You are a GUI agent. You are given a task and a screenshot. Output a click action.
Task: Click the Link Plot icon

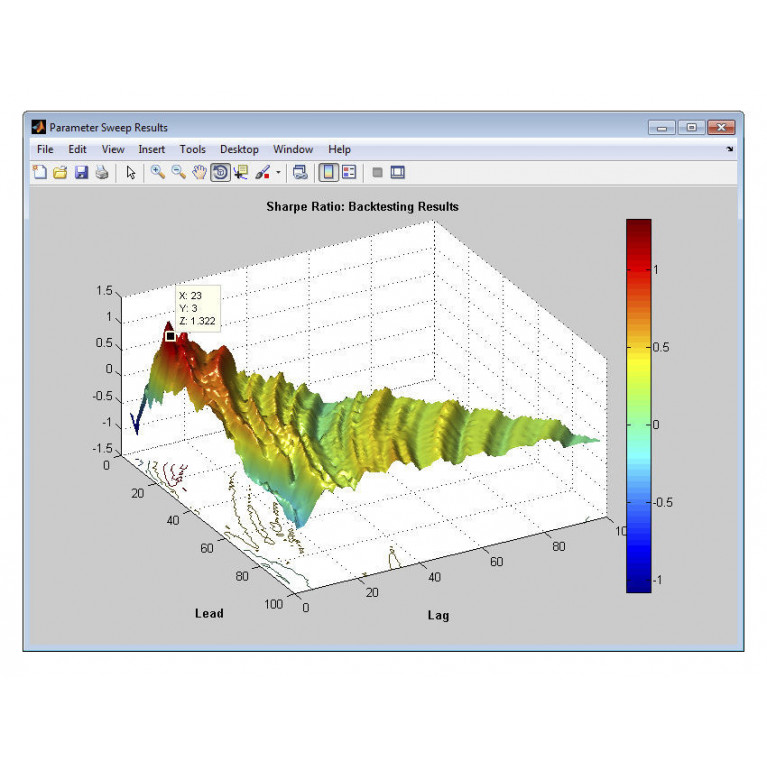(x=300, y=172)
